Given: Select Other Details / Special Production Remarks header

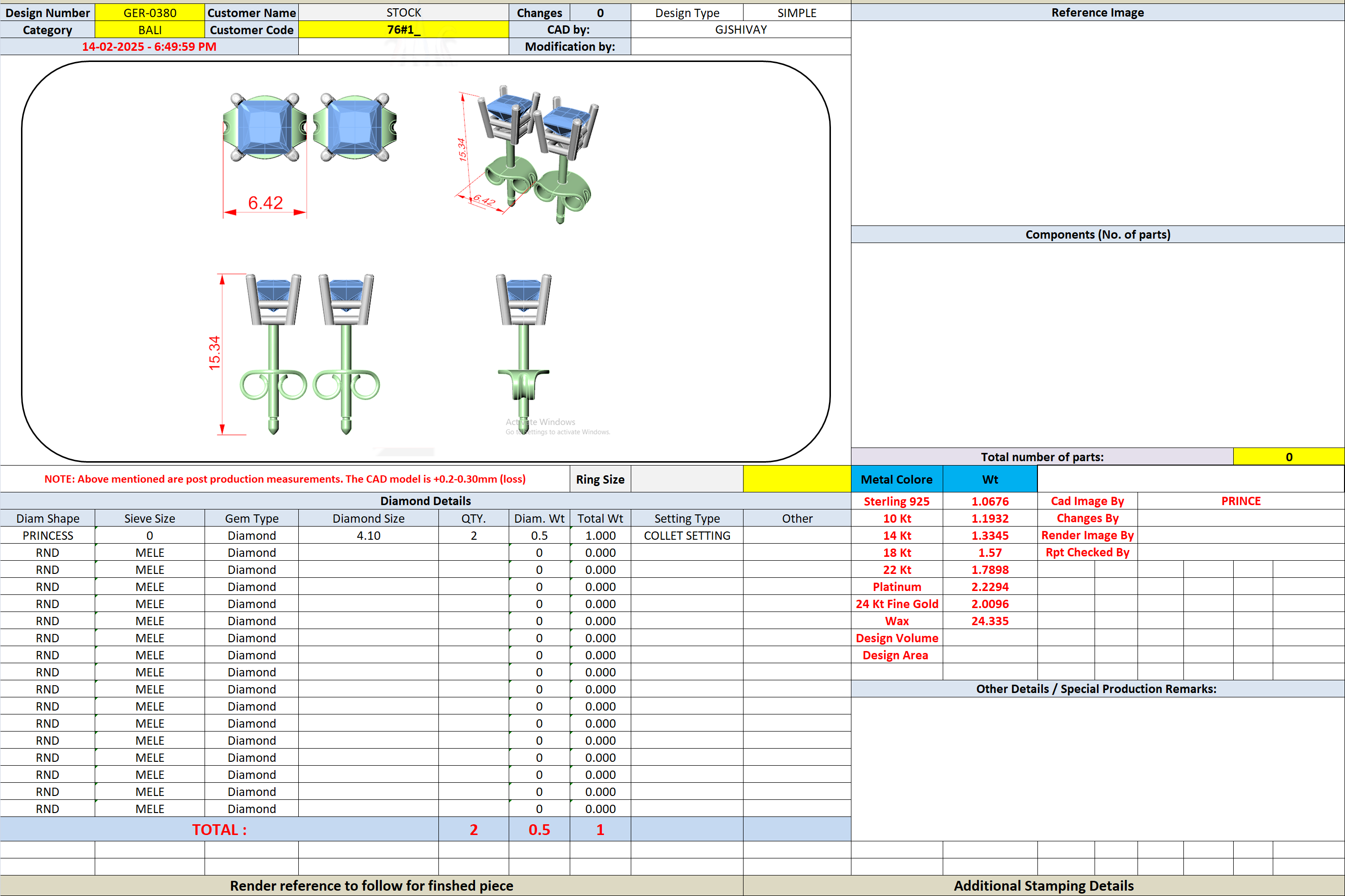Looking at the screenshot, I should (1097, 689).
